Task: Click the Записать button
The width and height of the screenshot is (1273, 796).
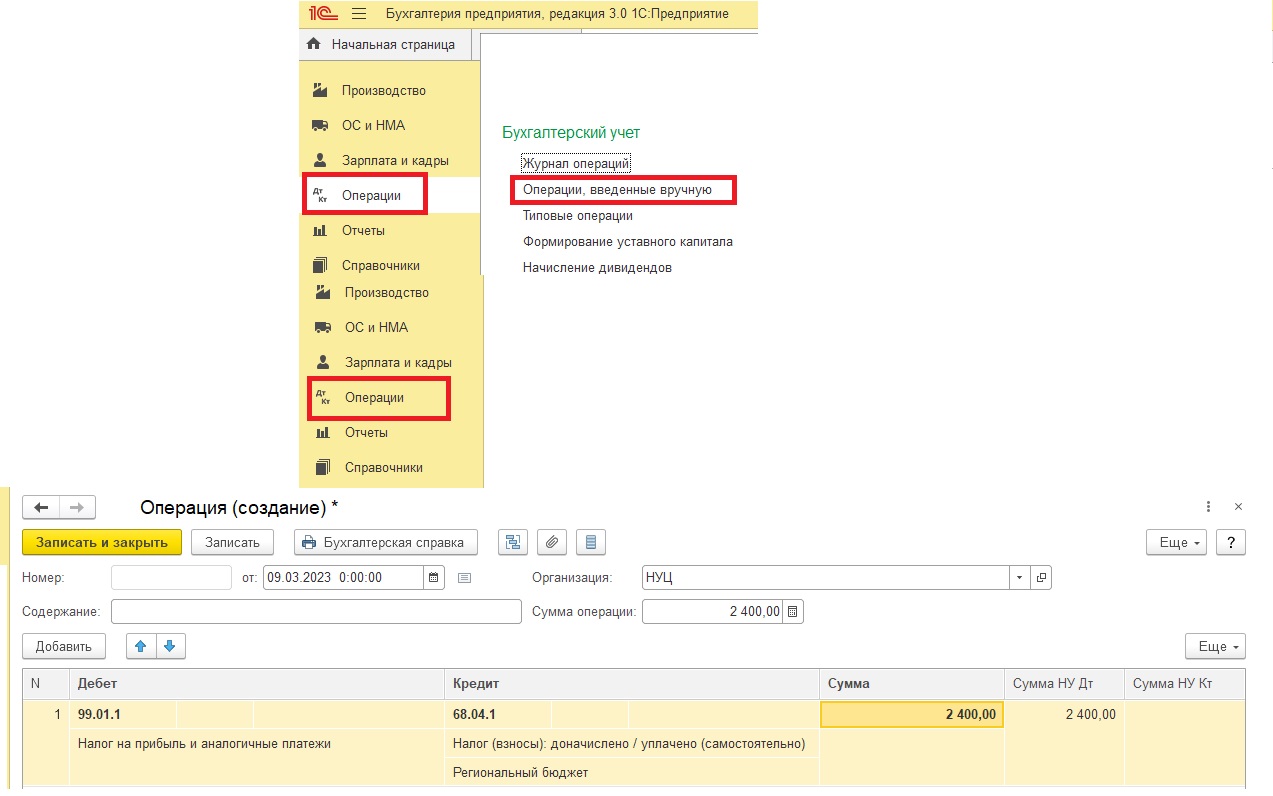Action: point(232,542)
